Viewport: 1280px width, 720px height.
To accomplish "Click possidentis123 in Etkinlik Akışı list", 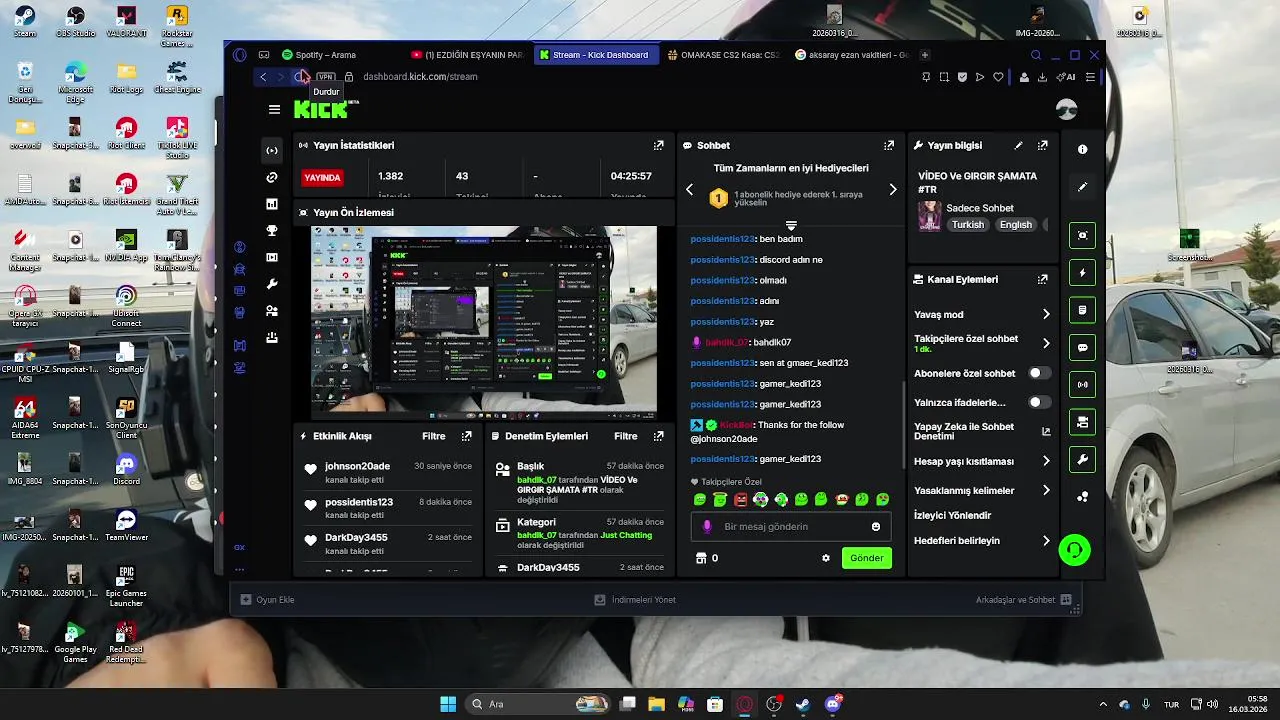I will coord(359,502).
